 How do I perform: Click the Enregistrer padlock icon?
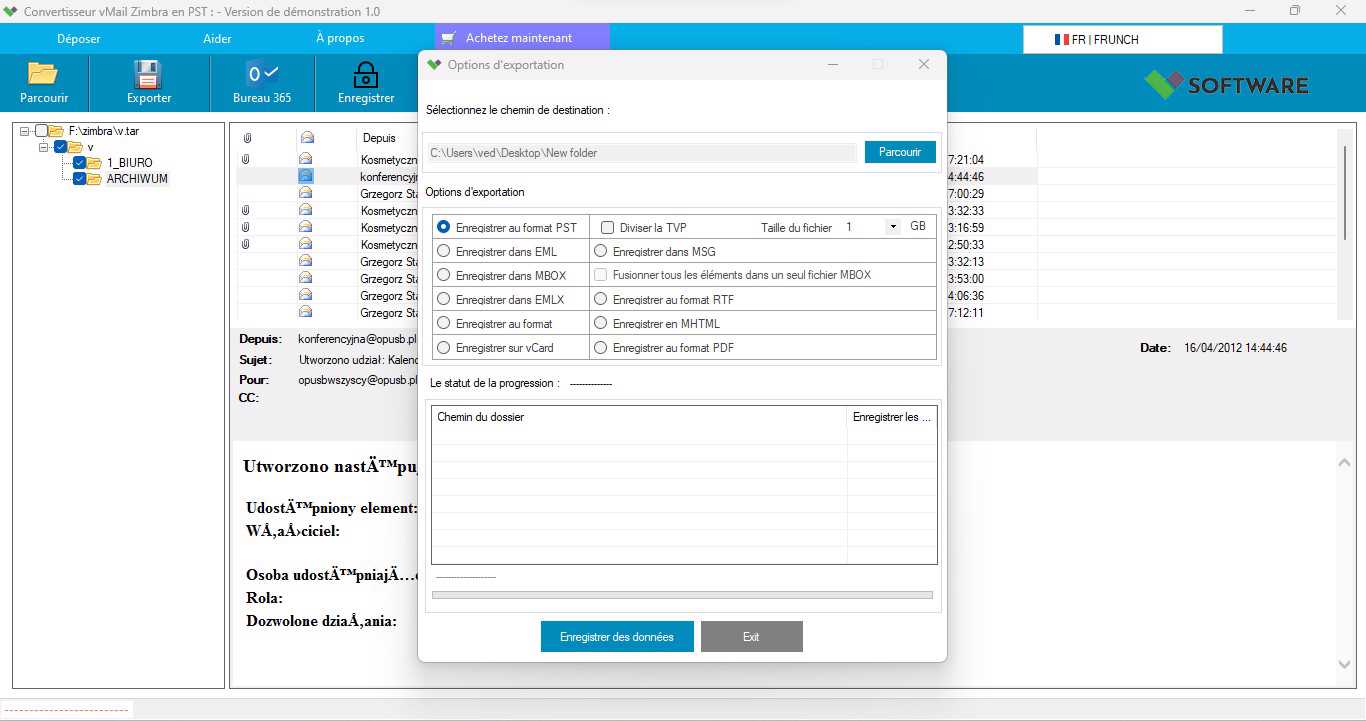pyautogui.click(x=366, y=75)
